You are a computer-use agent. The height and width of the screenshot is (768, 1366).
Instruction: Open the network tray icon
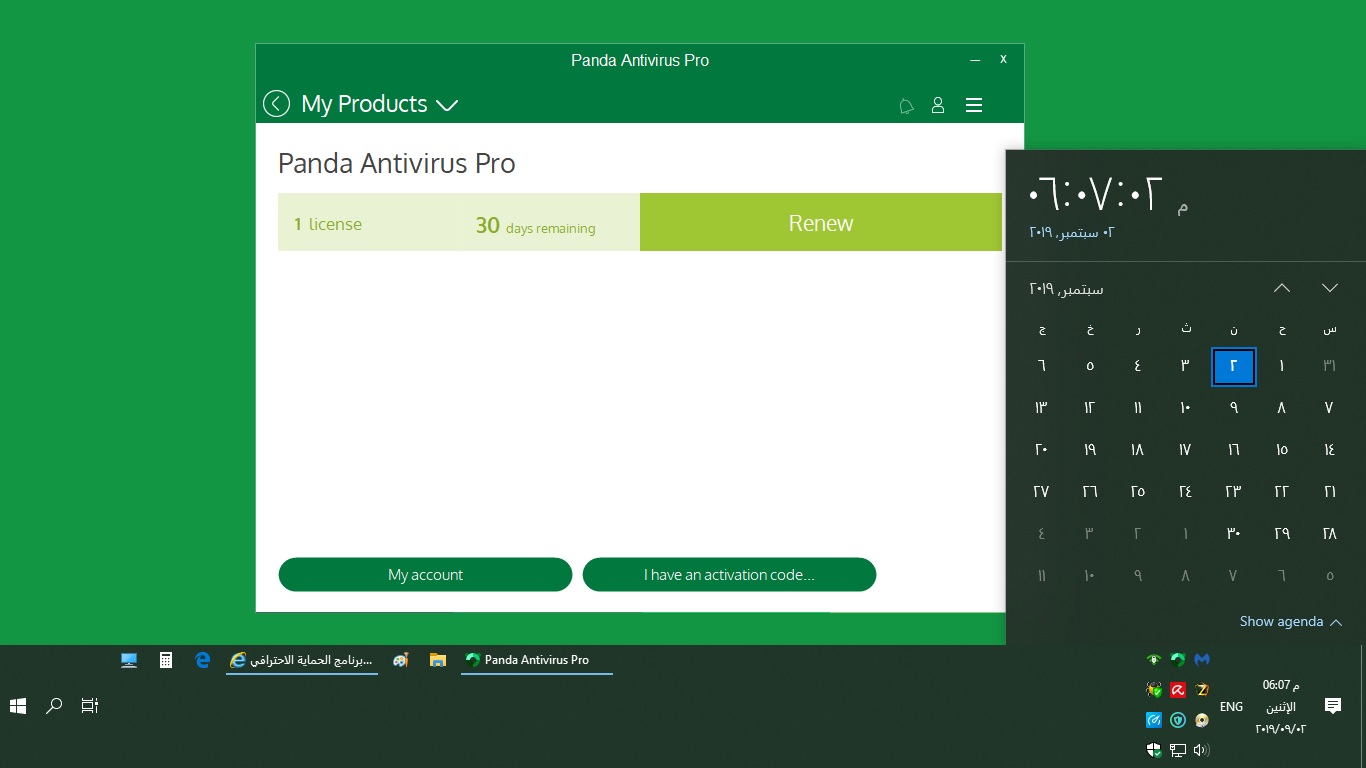click(1178, 750)
